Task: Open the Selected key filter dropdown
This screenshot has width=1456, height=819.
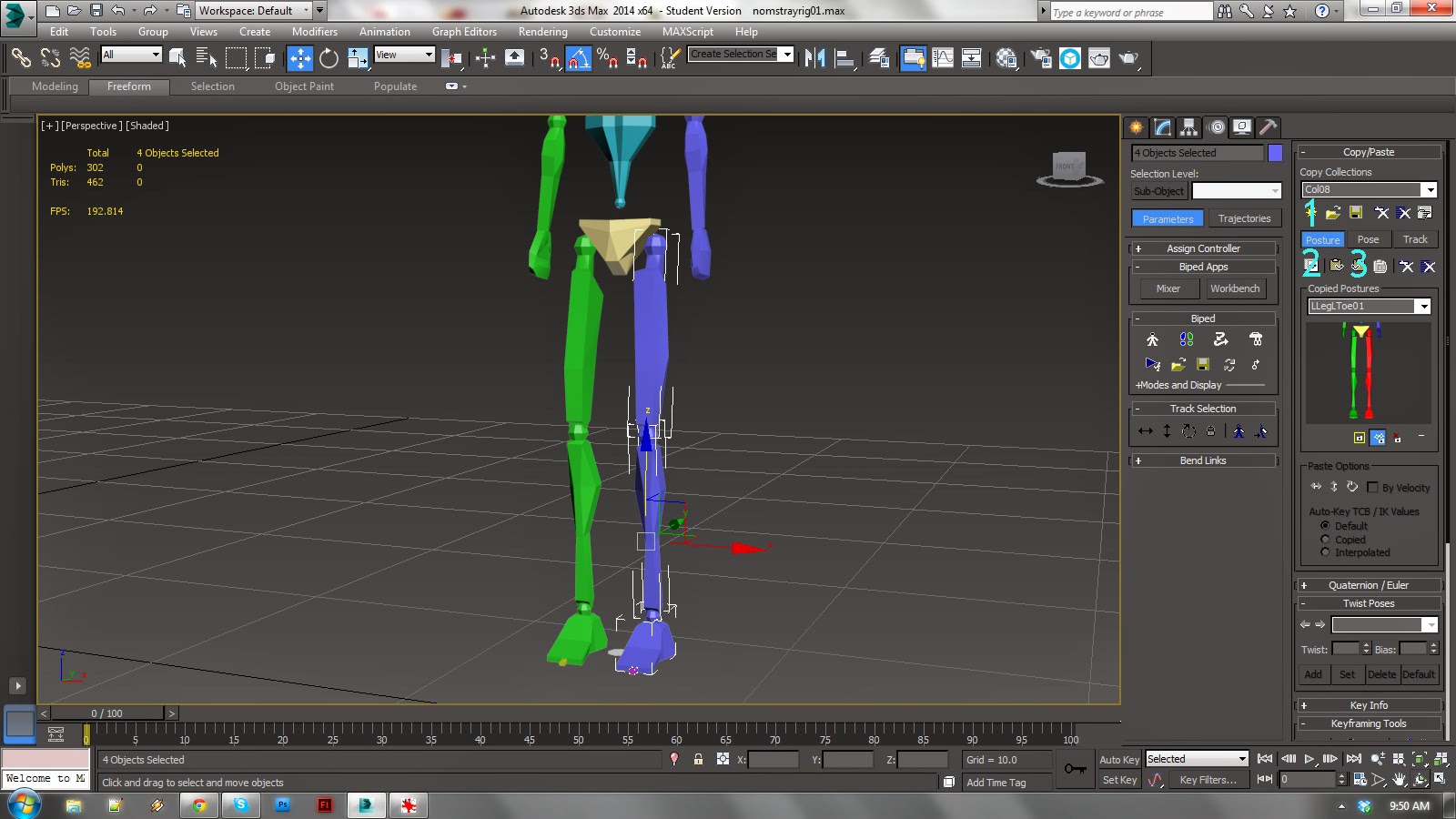Action: (1197, 759)
